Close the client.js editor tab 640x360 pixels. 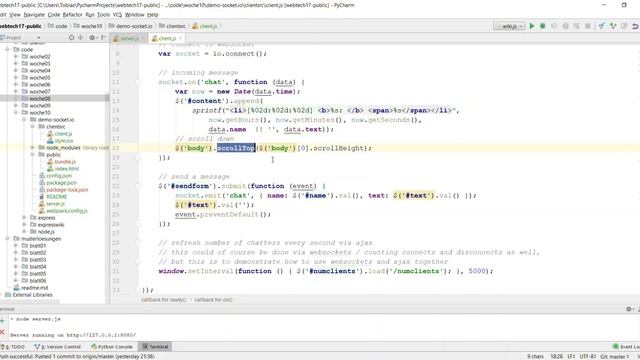(180, 38)
